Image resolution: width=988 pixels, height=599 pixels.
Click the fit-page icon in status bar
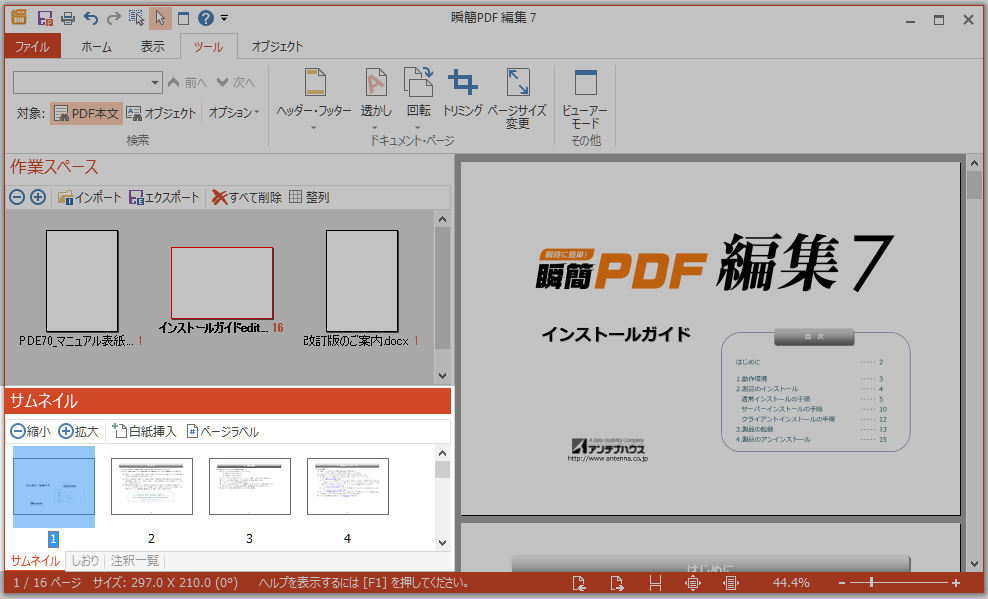(x=692, y=583)
